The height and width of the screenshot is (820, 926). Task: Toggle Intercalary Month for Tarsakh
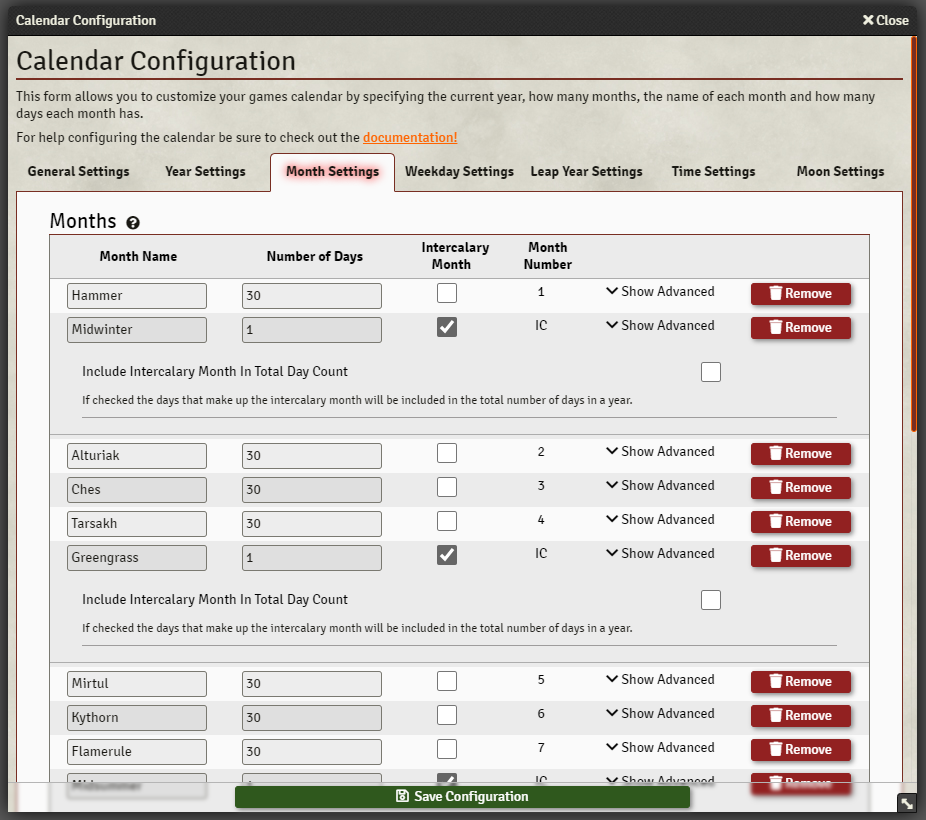pyautogui.click(x=446, y=521)
